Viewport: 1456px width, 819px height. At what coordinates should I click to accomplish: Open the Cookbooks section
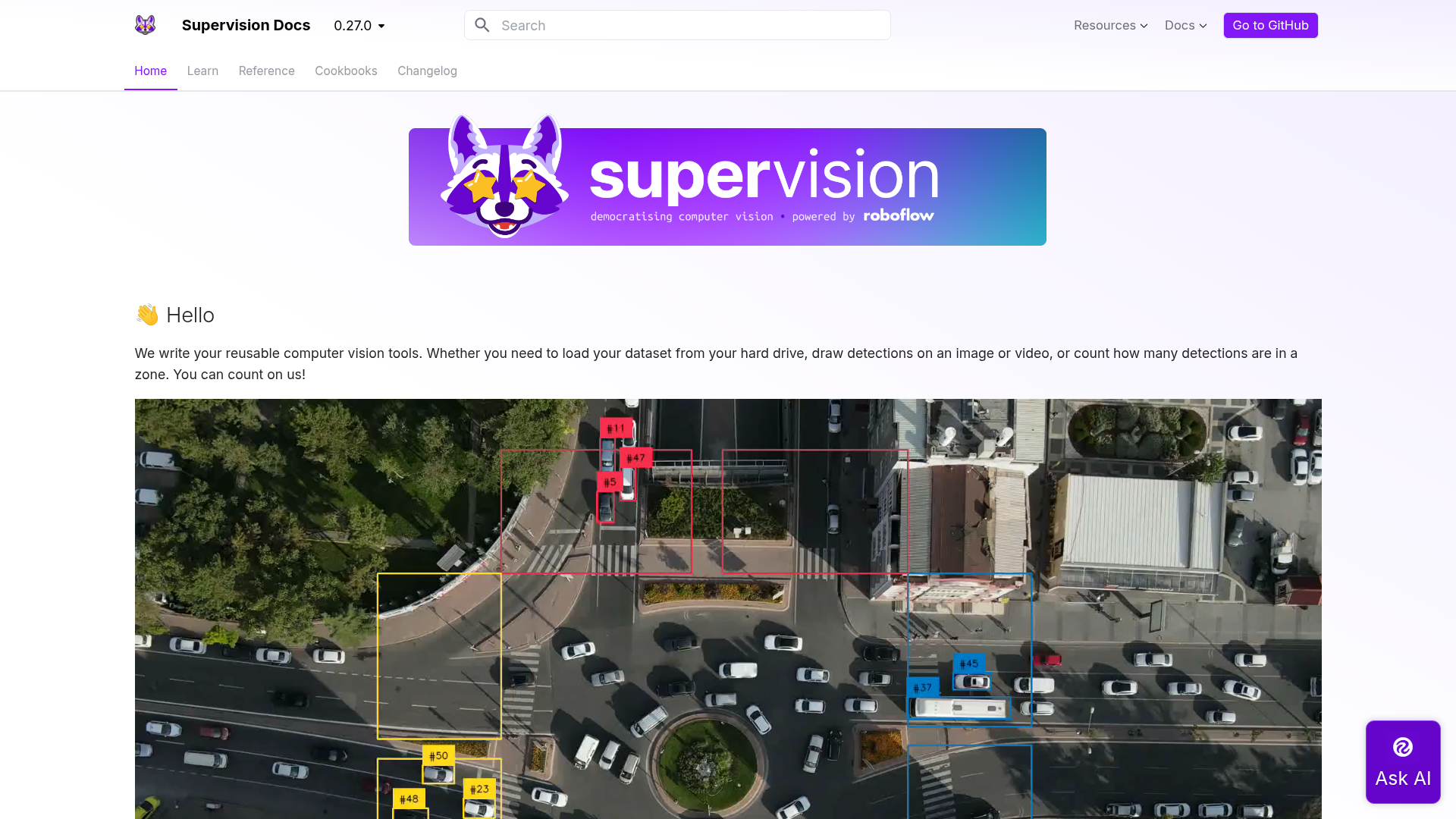[346, 71]
